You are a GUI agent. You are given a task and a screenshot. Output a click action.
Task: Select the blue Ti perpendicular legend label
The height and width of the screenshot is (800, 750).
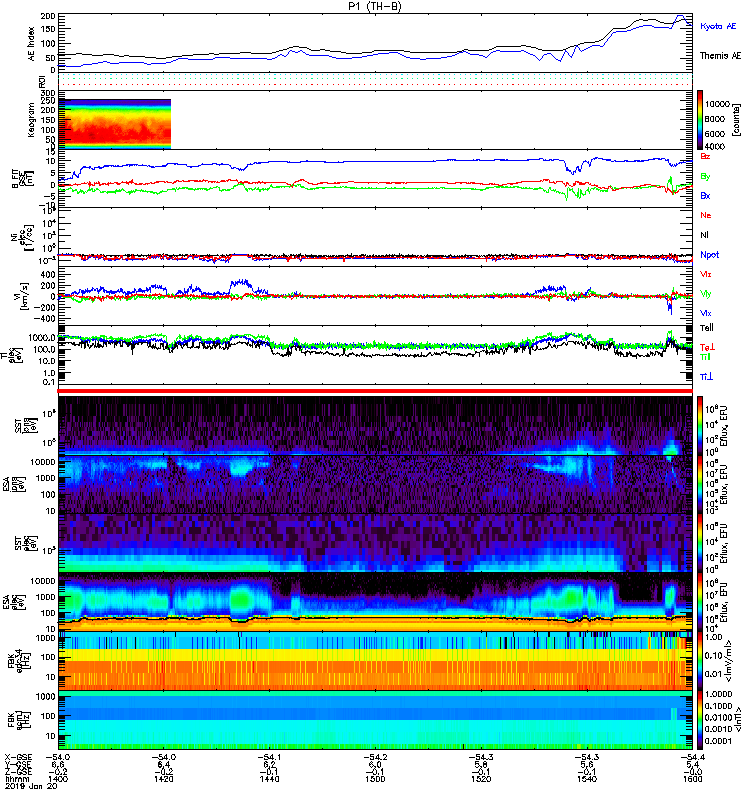706,377
